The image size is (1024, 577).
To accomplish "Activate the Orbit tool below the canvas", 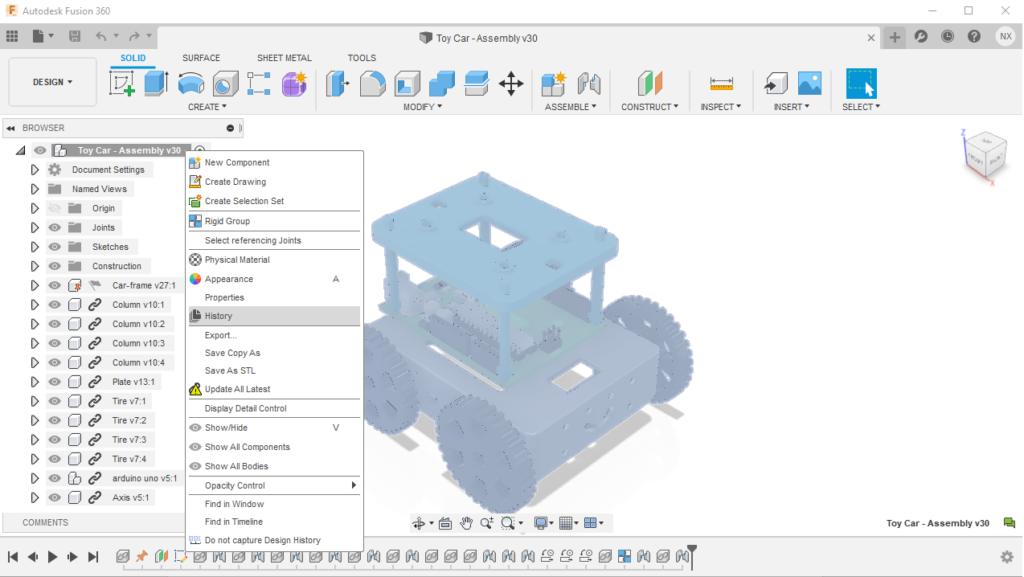I will [x=419, y=522].
